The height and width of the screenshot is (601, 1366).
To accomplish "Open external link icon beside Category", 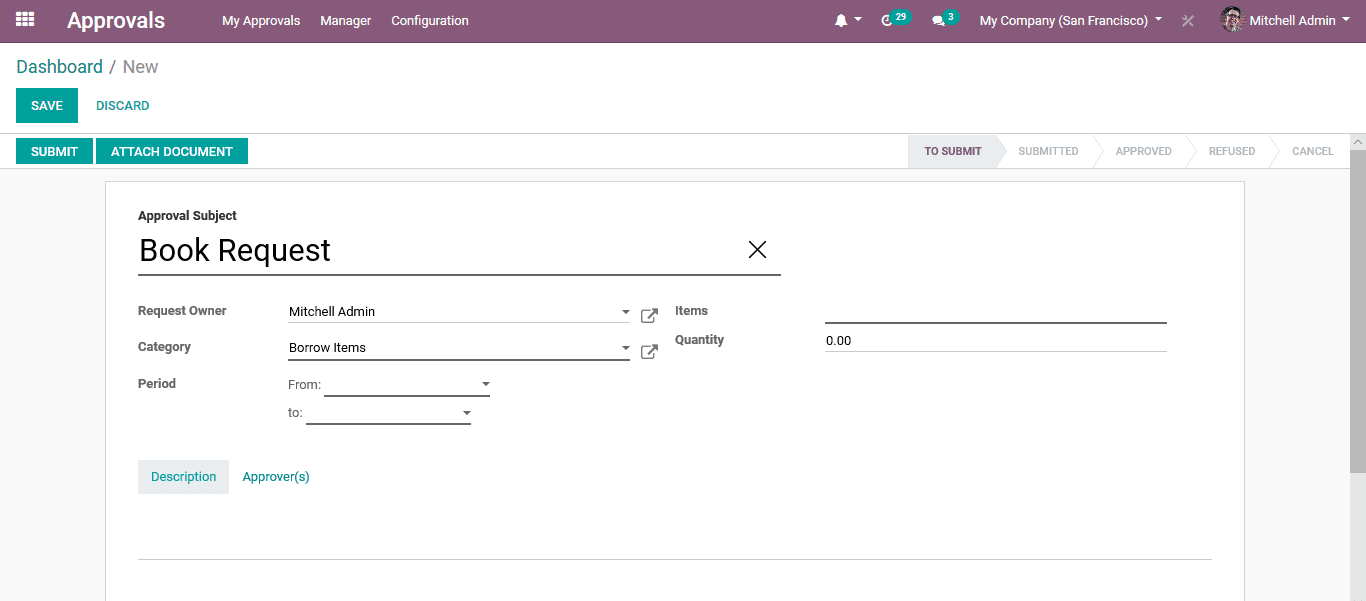I will (649, 352).
